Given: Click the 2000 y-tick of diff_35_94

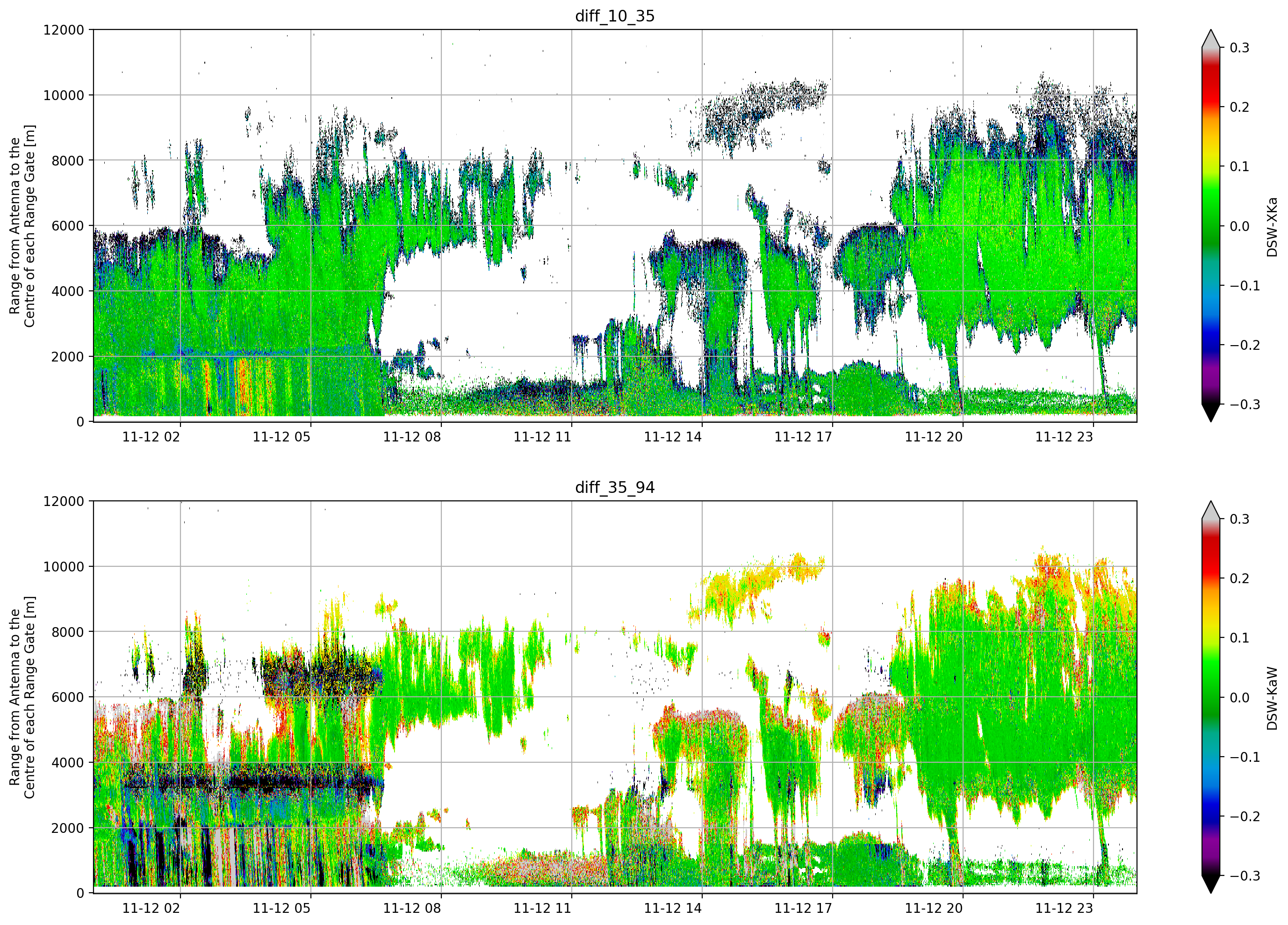Looking at the screenshot, I should coord(68,828).
